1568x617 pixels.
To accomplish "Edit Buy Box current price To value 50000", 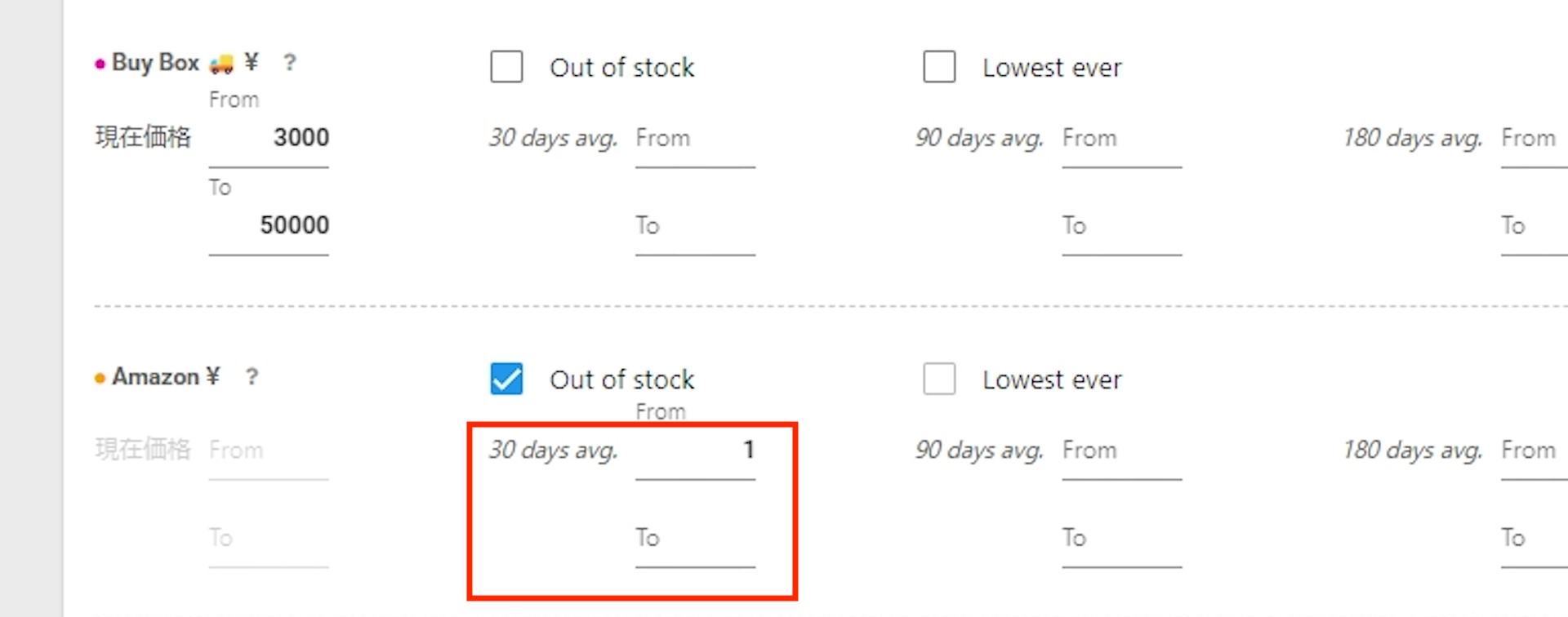I will 269,226.
